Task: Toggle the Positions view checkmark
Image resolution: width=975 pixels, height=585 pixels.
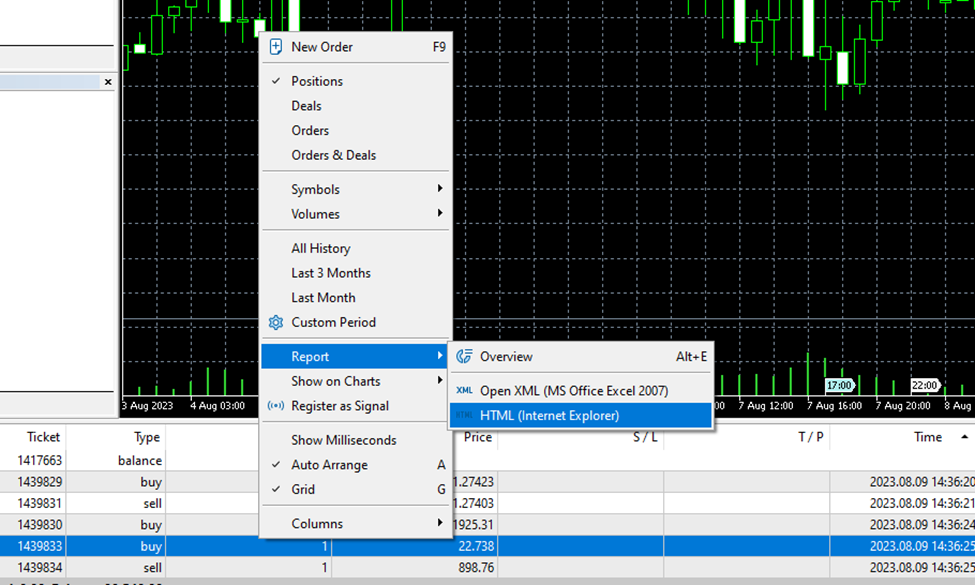Action: pos(275,81)
